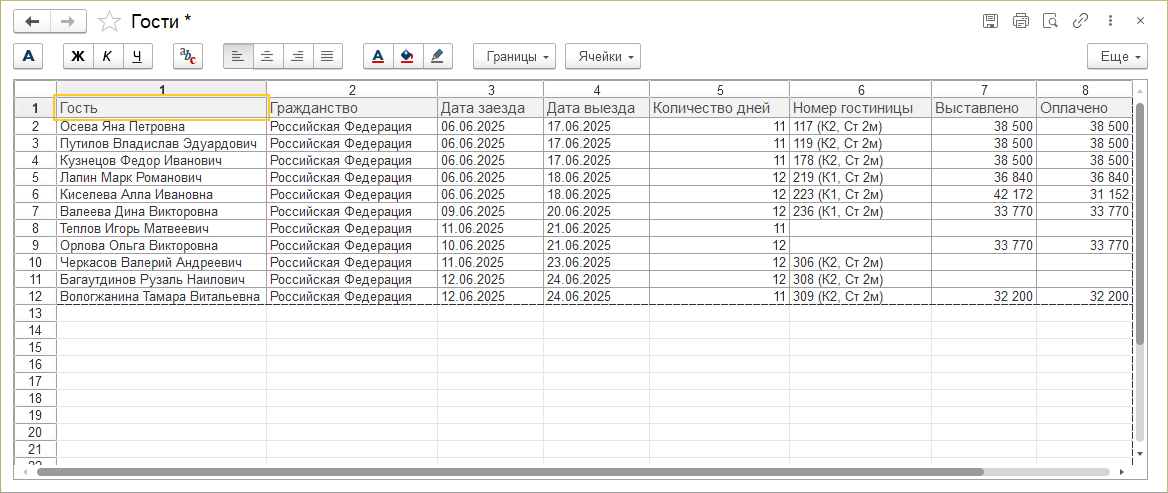Select the value 42 172 in Выставлено

[x=984, y=194]
